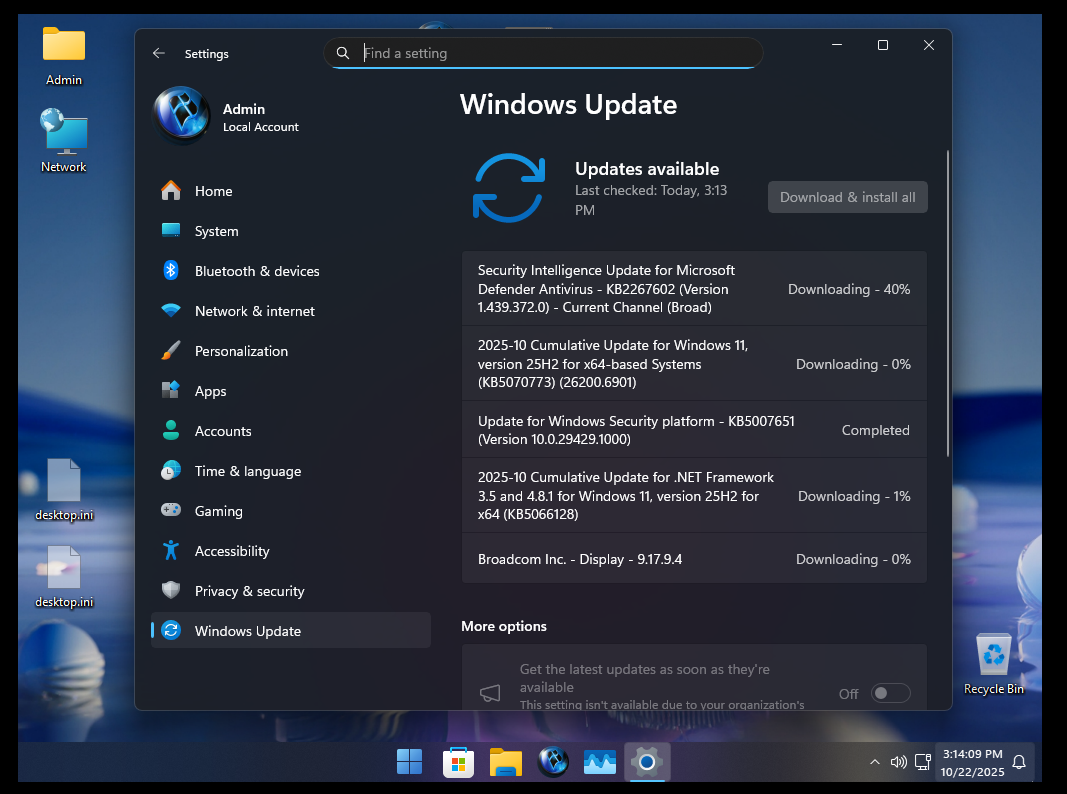
Task: Open the Start menu button
Action: (x=410, y=761)
